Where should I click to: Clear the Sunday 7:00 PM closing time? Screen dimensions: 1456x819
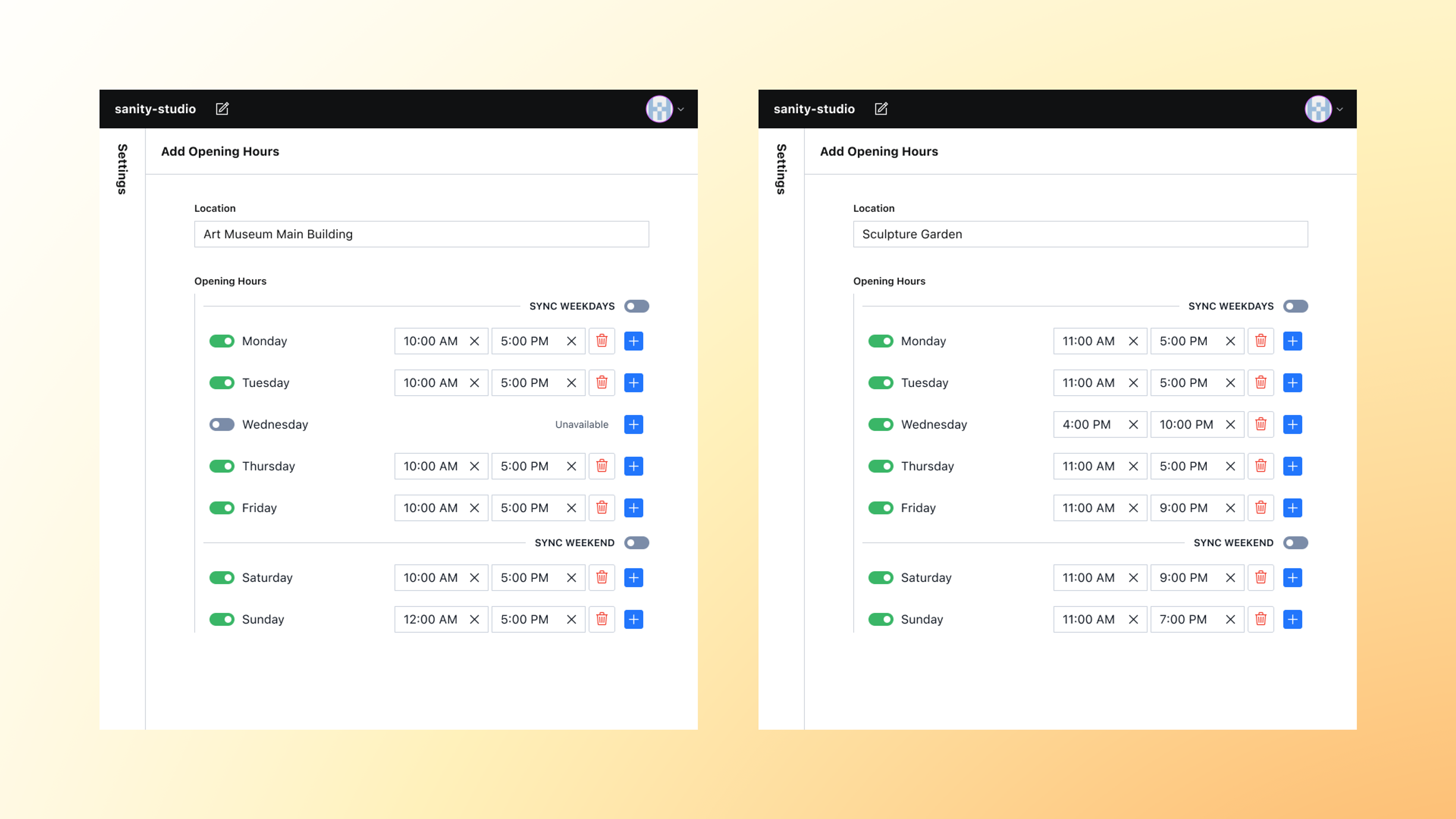click(1230, 620)
